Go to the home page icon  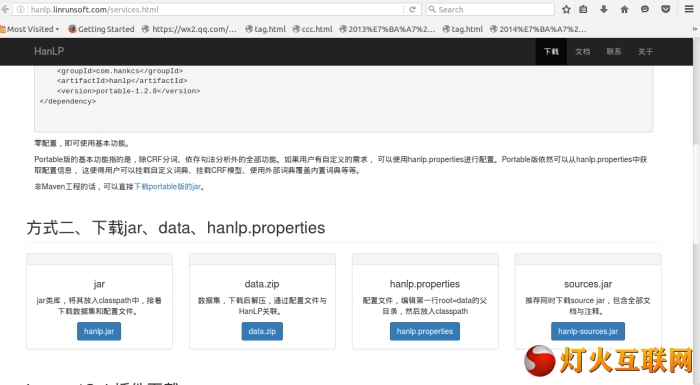coord(625,9)
